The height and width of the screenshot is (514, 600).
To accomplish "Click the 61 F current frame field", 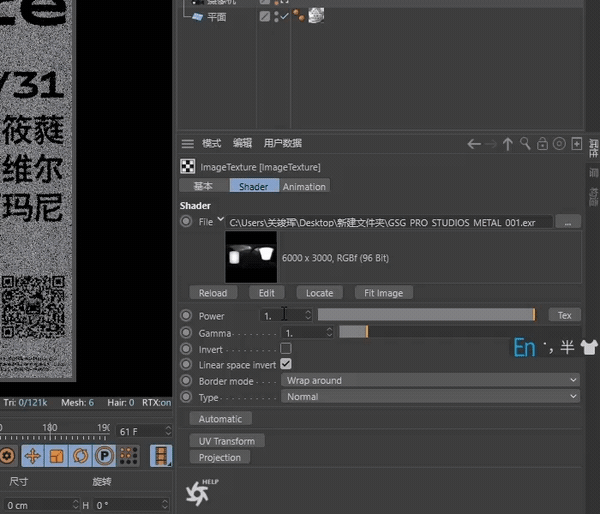I will click(144, 431).
